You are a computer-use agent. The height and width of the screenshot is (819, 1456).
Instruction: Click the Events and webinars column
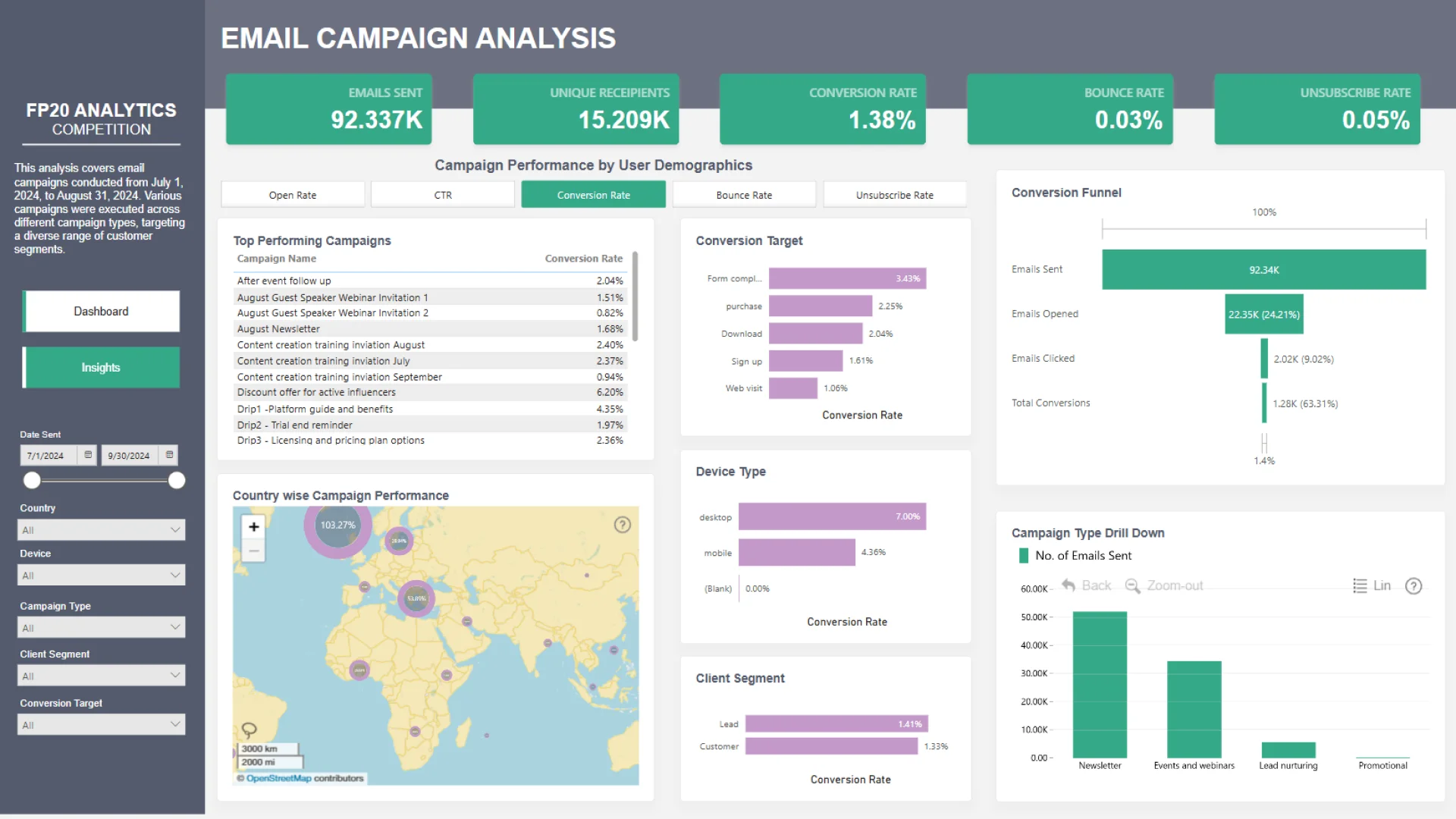pyautogui.click(x=1194, y=710)
